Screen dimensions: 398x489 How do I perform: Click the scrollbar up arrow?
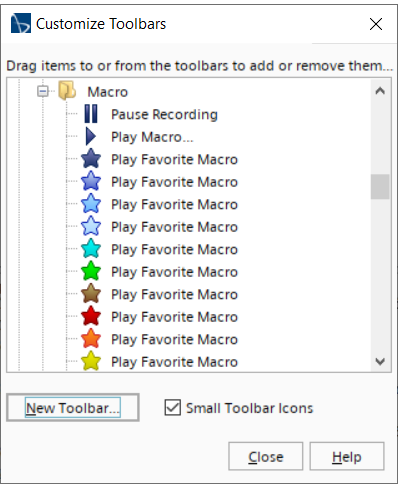point(380,91)
